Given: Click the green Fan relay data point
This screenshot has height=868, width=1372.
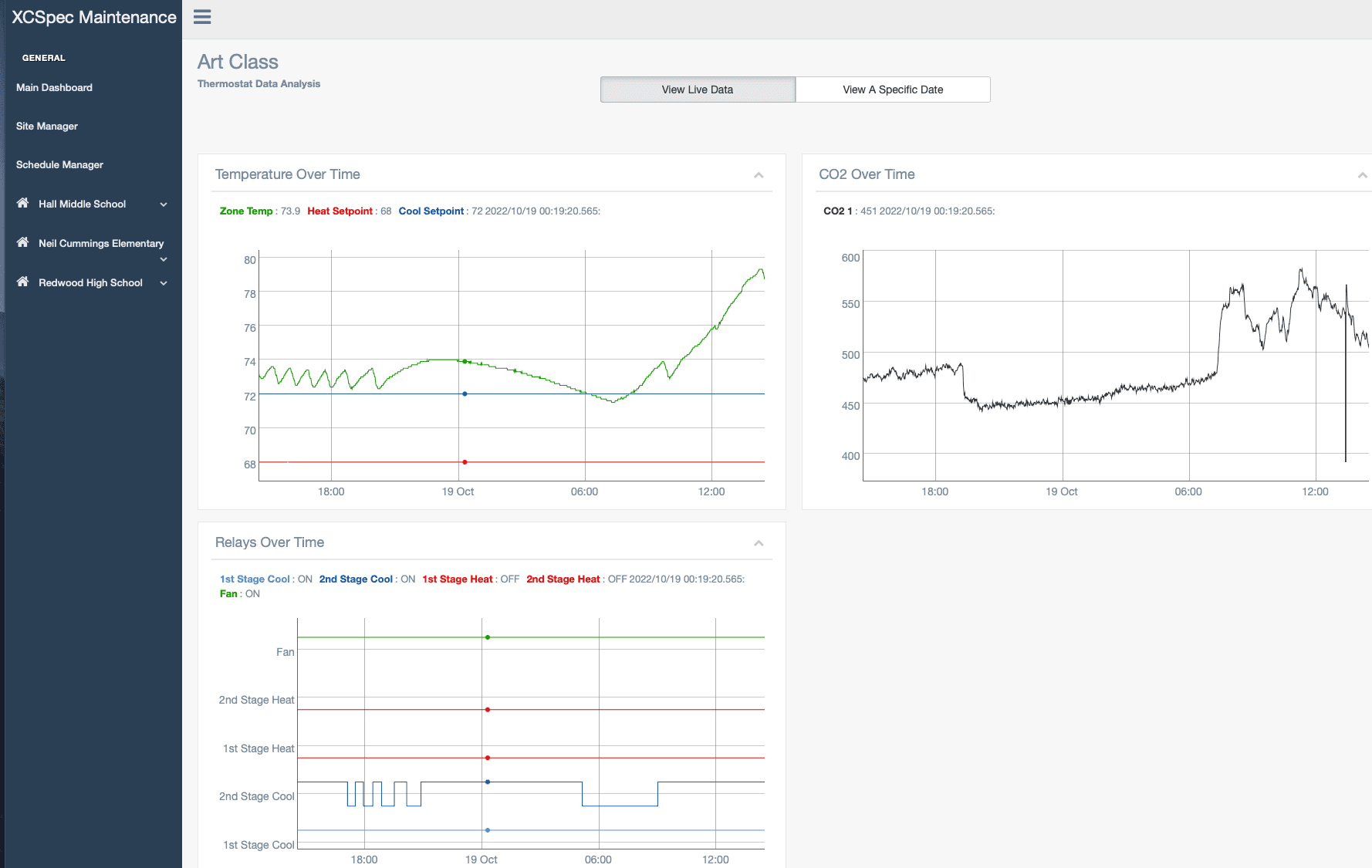Looking at the screenshot, I should [488, 637].
